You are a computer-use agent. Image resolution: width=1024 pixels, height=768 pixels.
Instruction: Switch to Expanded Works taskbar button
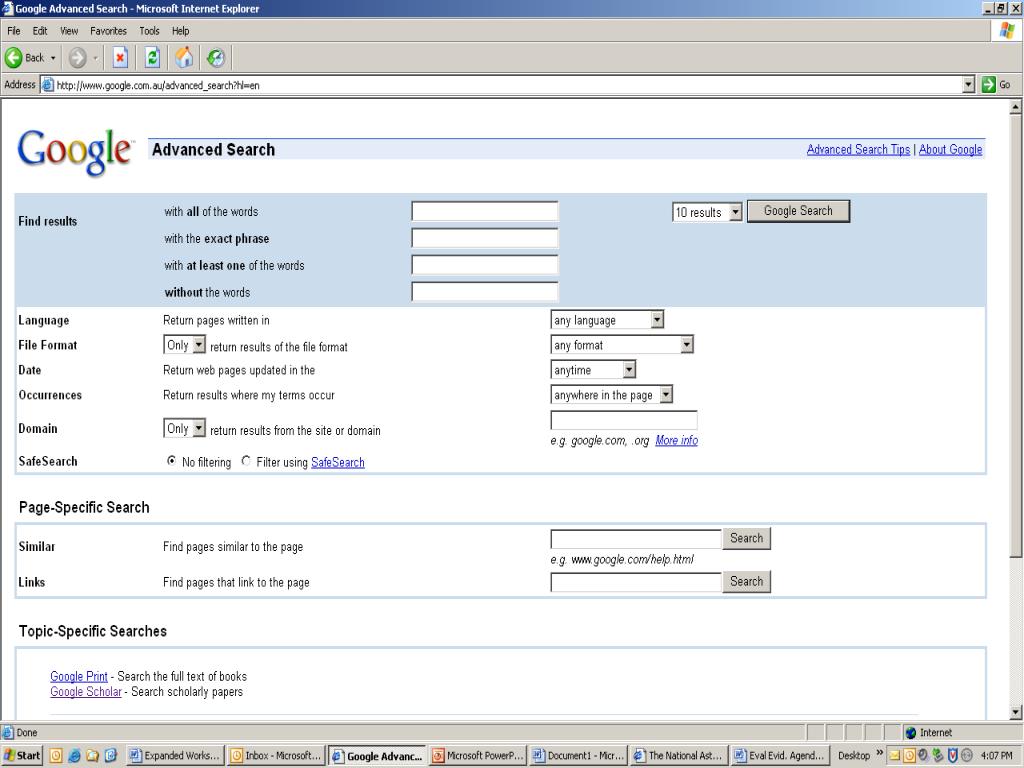click(x=175, y=756)
